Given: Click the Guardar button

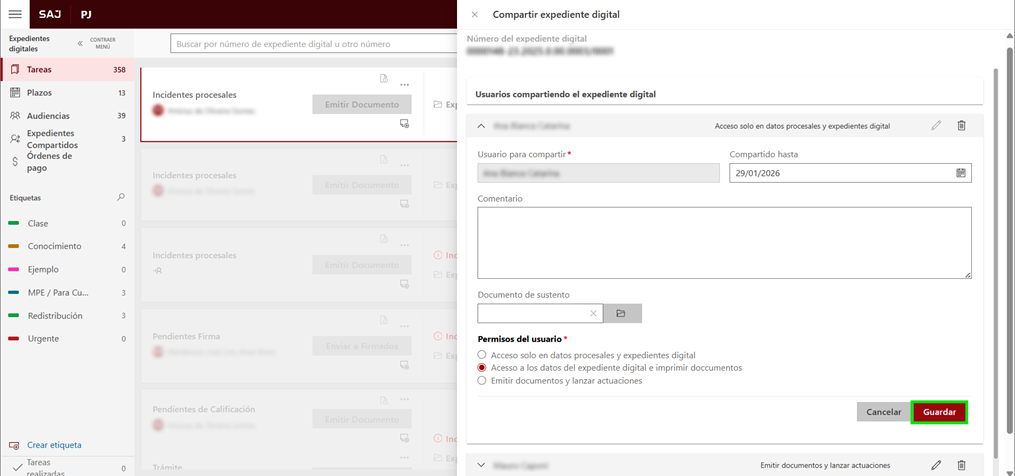Looking at the screenshot, I should 939,412.
